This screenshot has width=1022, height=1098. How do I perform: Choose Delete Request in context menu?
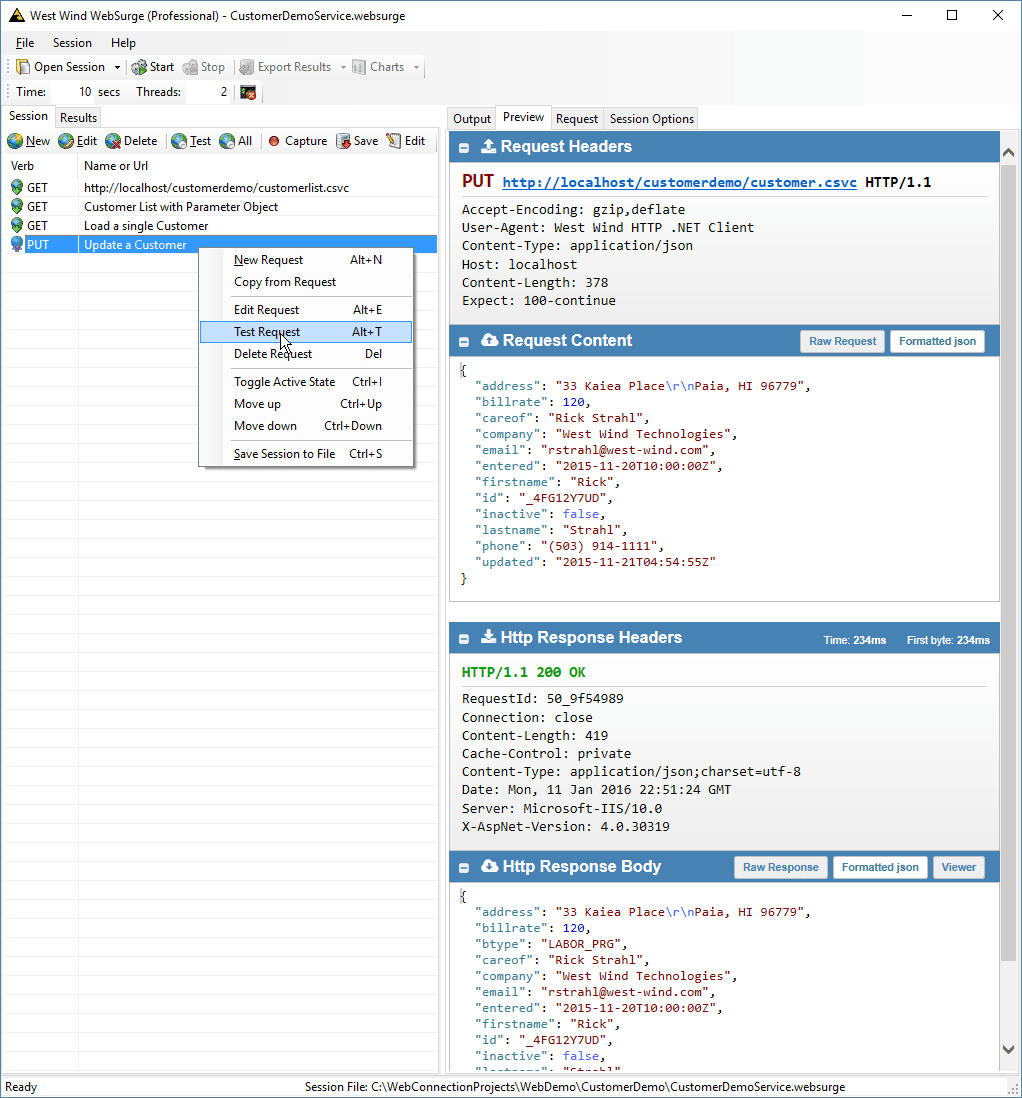pos(306,354)
